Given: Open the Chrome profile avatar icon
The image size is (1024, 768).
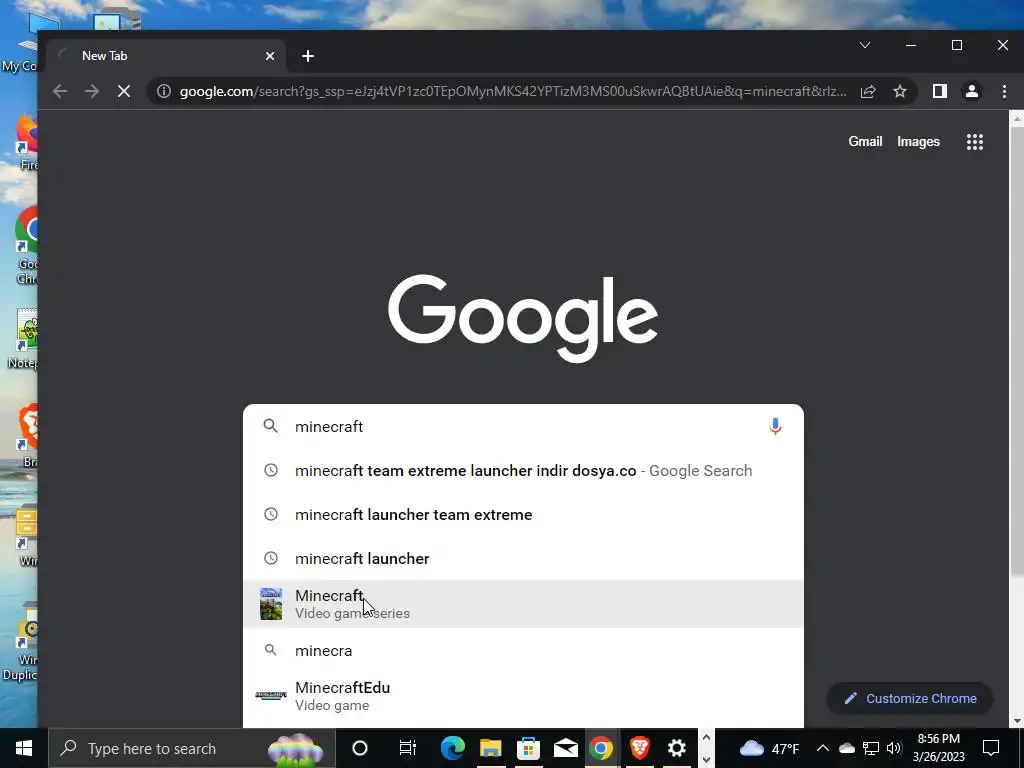Looking at the screenshot, I should tap(972, 91).
